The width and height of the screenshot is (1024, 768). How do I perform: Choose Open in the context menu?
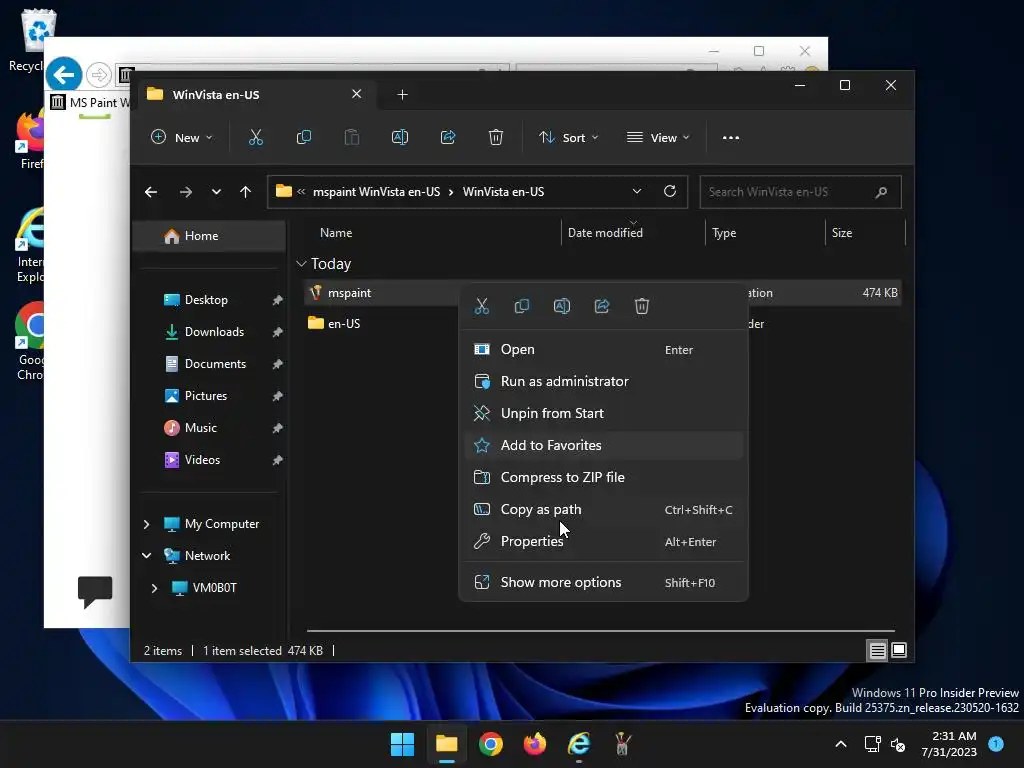point(603,349)
